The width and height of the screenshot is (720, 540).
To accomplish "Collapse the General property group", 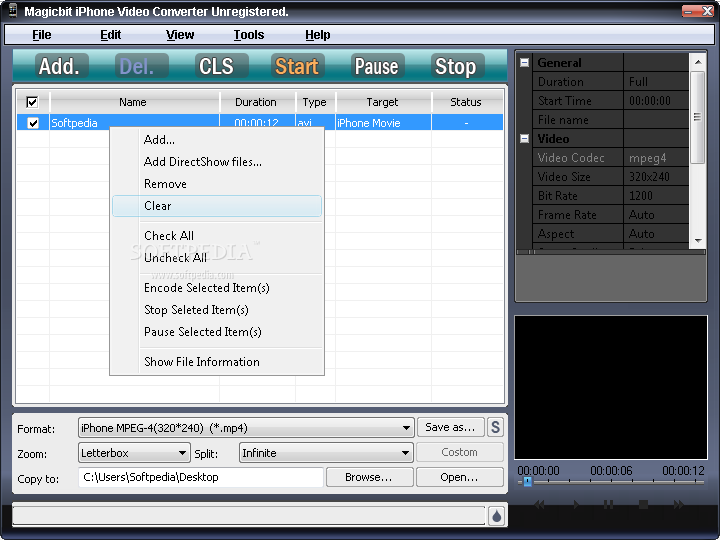I will tap(524, 62).
